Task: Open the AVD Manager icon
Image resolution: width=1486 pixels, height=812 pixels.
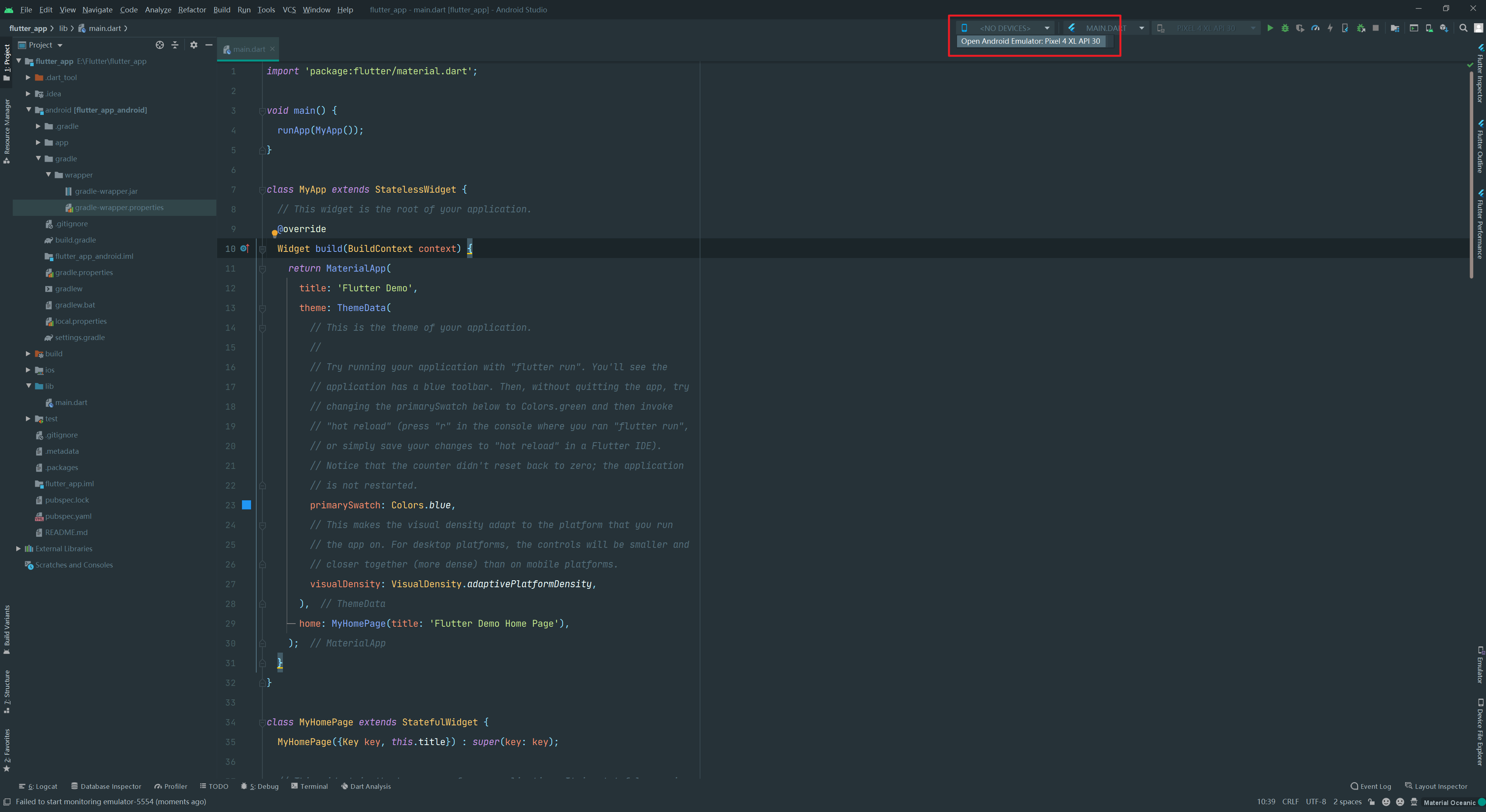Action: (x=1430, y=28)
